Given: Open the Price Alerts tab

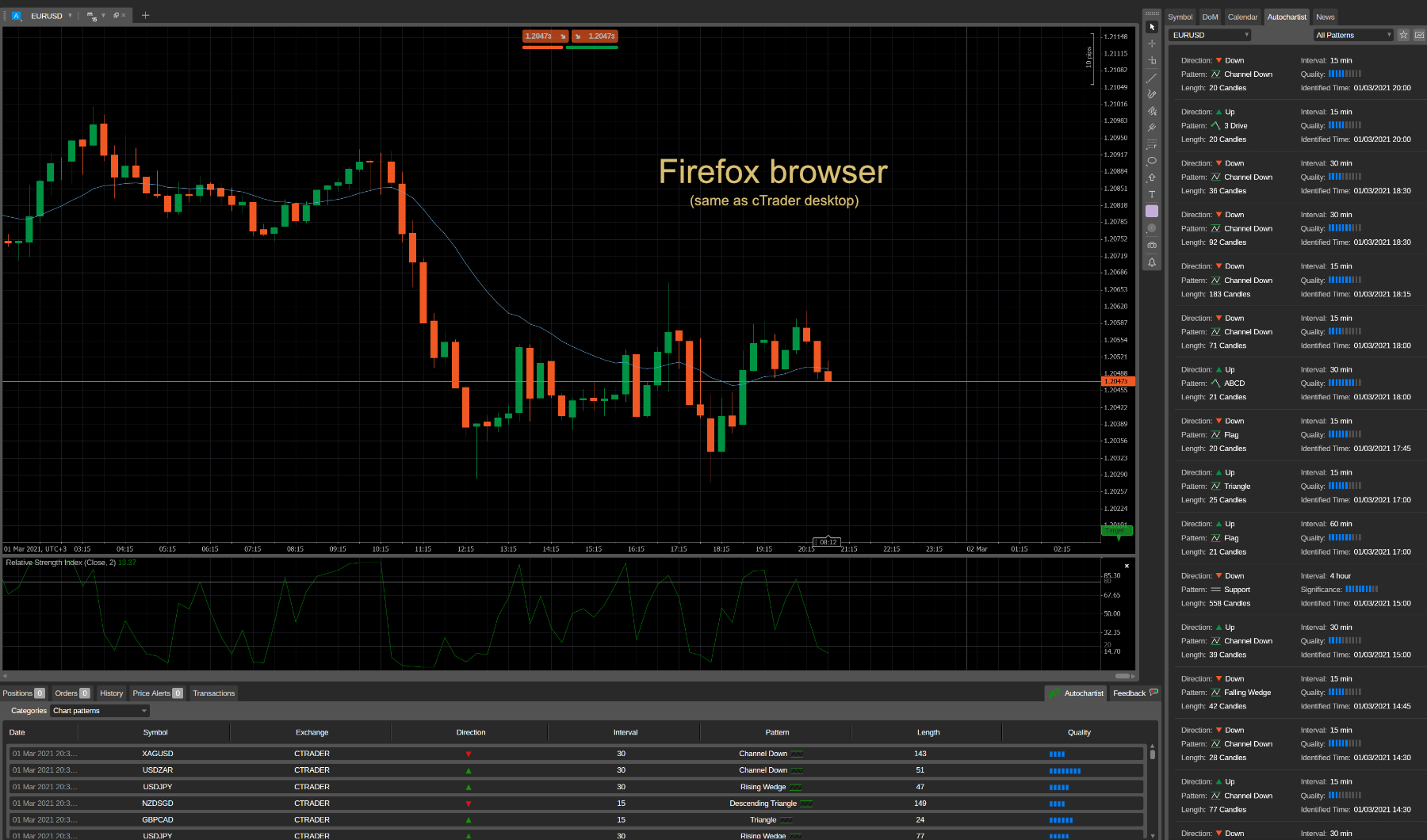Looking at the screenshot, I should pyautogui.click(x=158, y=693).
